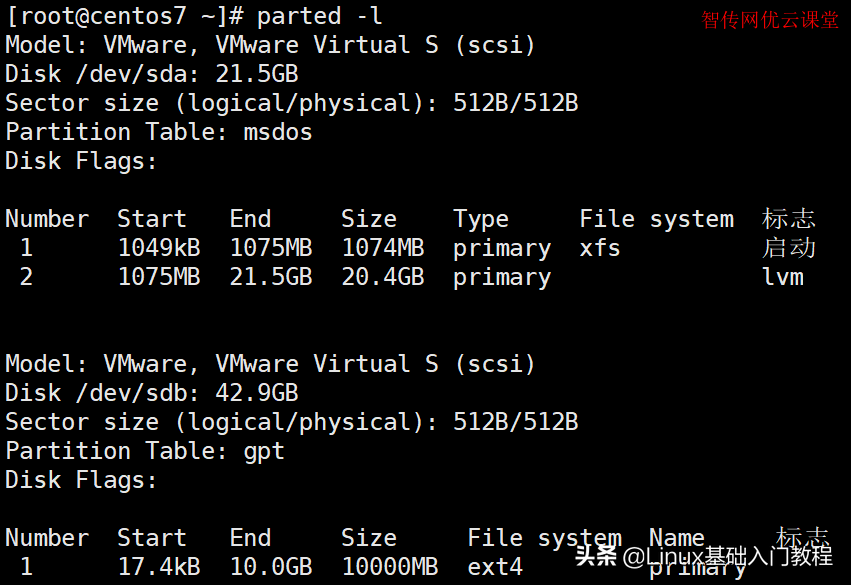Click the xfs file system entry

tap(598, 247)
